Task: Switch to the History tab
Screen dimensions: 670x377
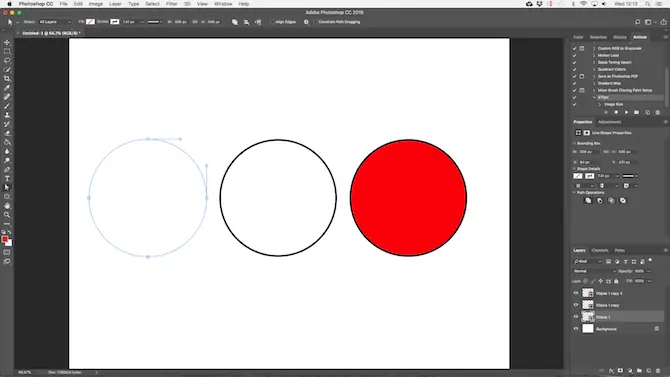Action: click(x=620, y=37)
